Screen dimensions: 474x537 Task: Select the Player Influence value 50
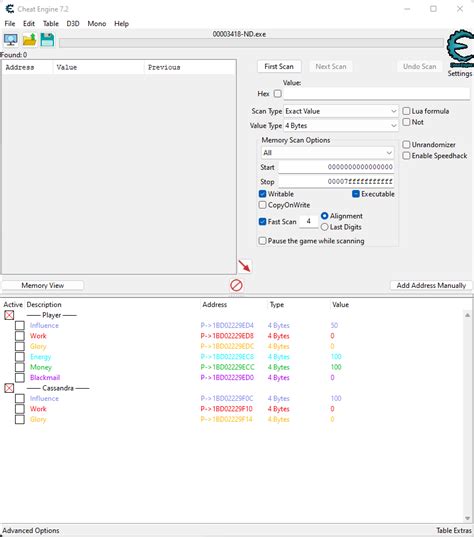click(334, 325)
